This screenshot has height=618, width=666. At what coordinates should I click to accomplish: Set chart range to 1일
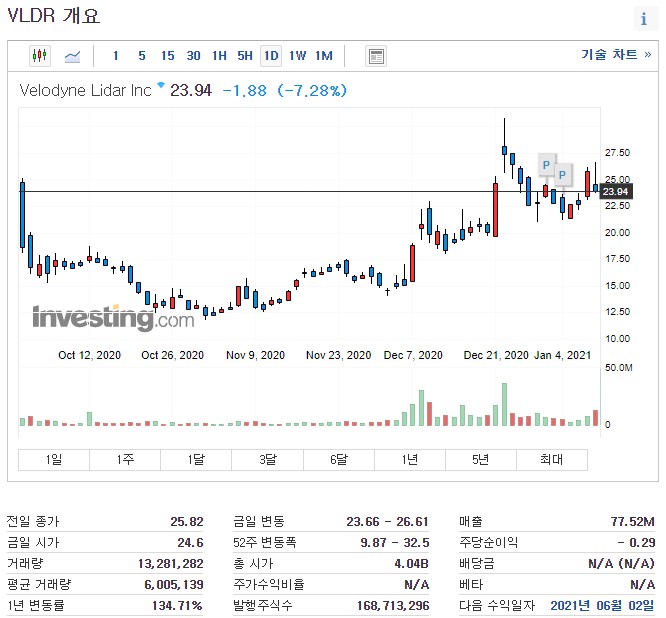click(x=54, y=459)
